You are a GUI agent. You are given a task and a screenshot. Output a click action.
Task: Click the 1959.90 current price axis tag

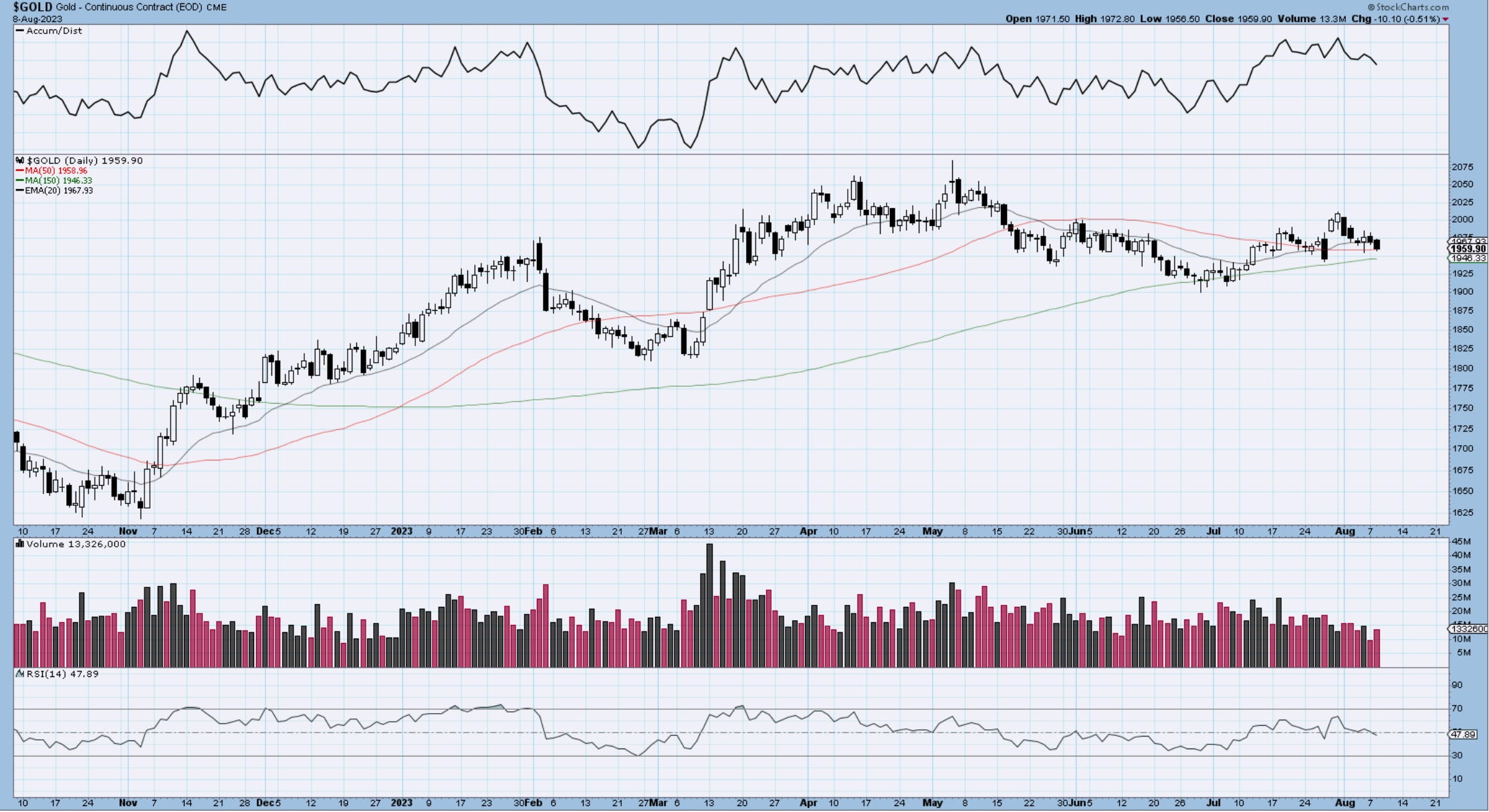pos(1468,249)
